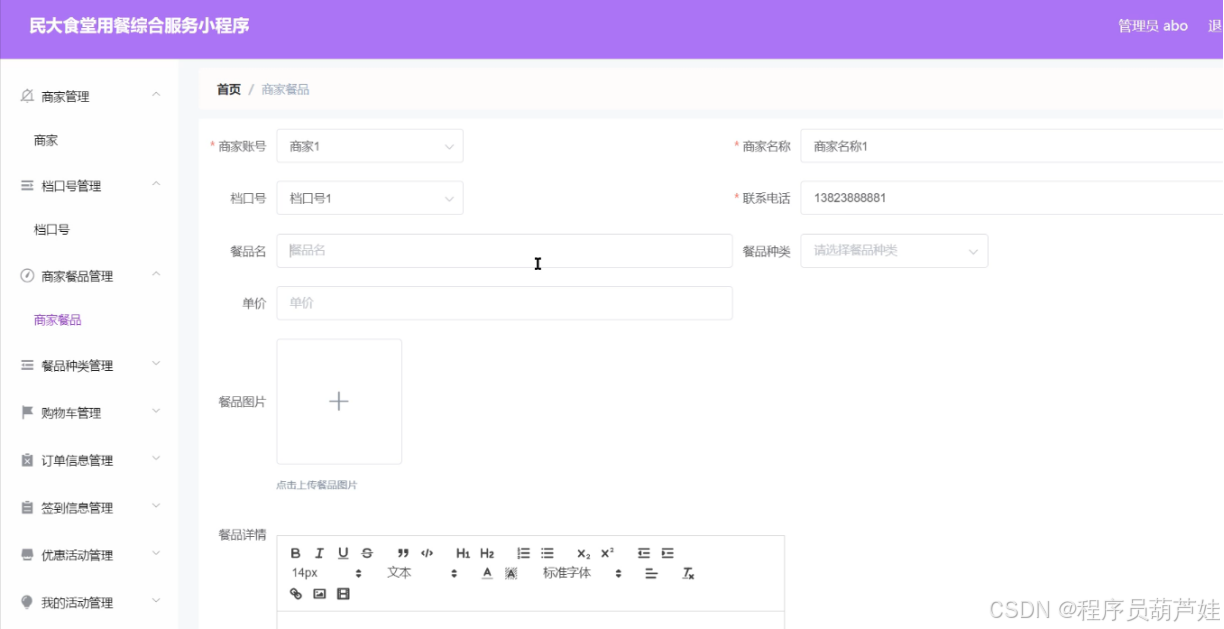Screen dimensions: 1224x629
Task: Insert an image in editor
Action: click(x=320, y=594)
